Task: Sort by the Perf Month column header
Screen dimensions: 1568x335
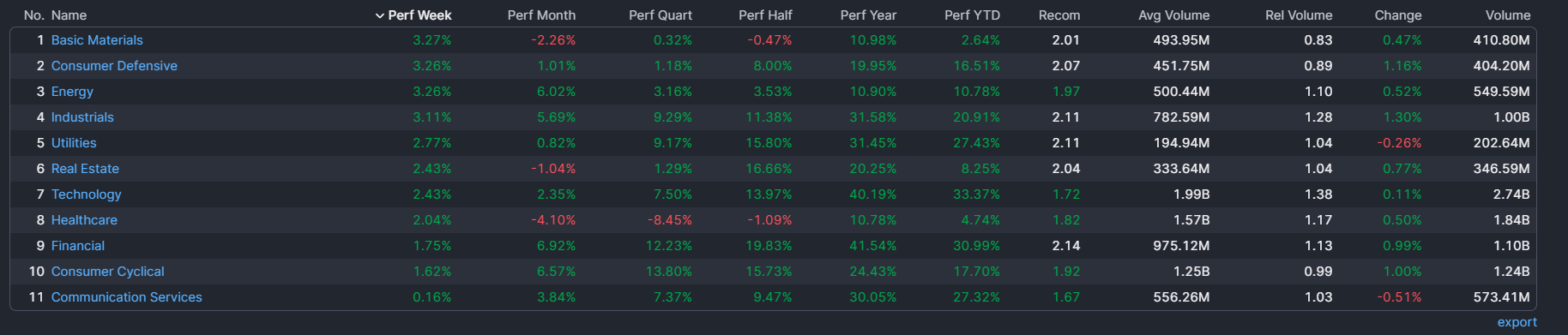Action: (x=541, y=15)
